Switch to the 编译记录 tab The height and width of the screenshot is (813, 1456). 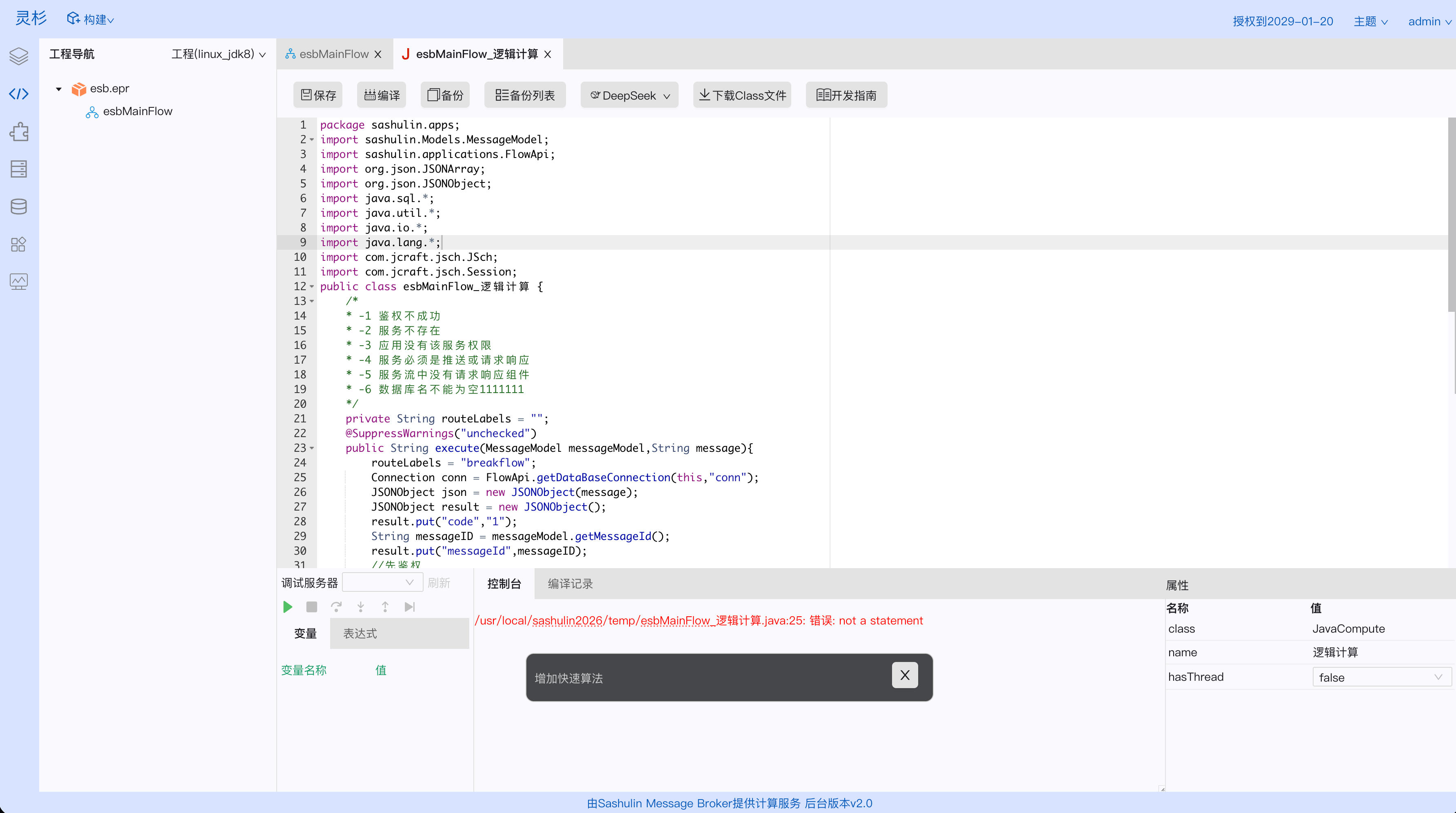pyautogui.click(x=570, y=584)
